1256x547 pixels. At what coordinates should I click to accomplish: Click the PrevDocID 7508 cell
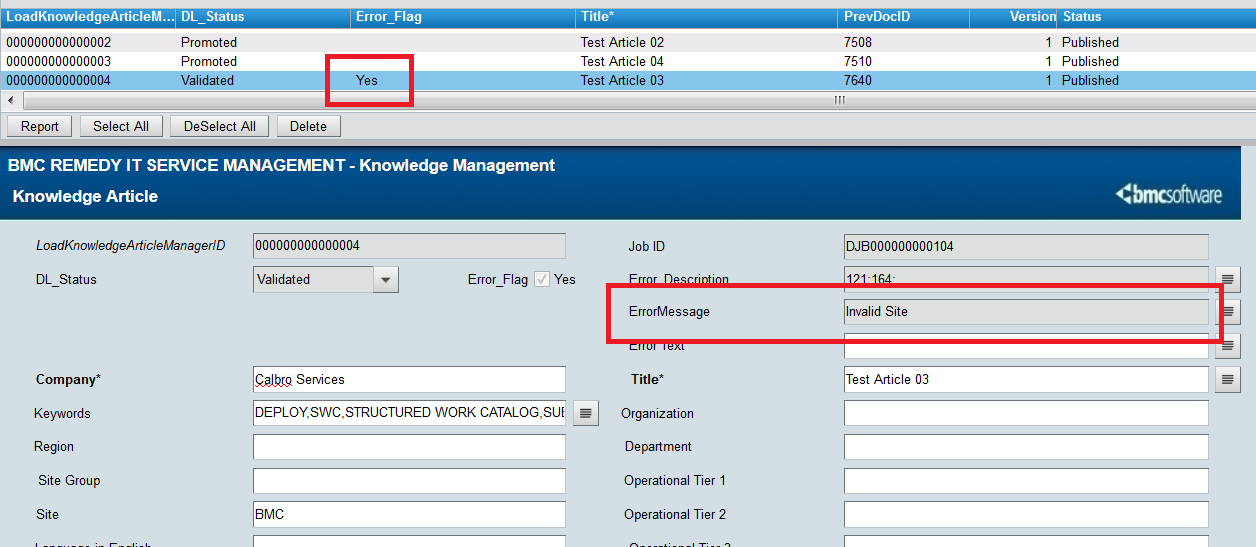point(858,42)
